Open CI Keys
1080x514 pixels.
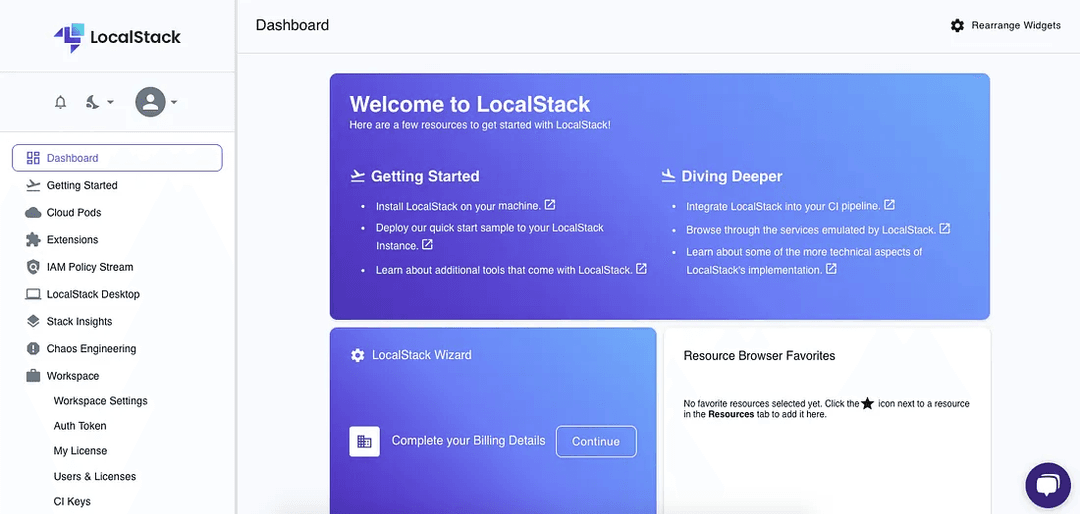(x=72, y=502)
